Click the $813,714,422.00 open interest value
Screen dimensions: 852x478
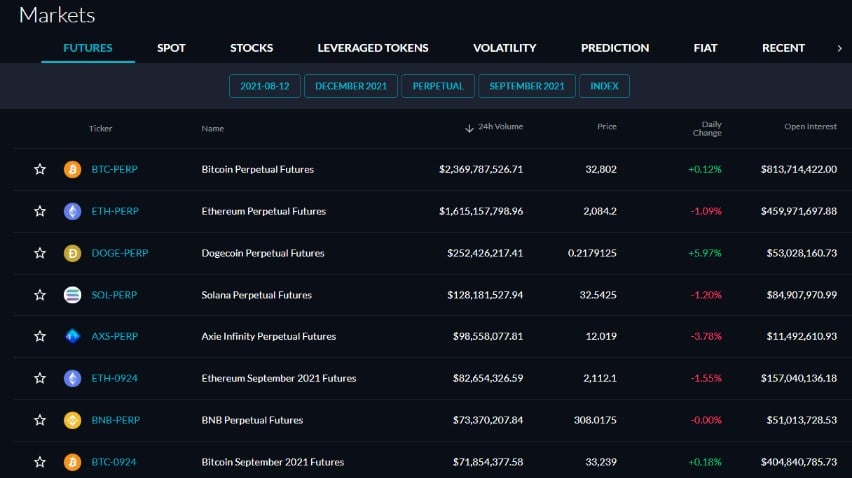799,169
